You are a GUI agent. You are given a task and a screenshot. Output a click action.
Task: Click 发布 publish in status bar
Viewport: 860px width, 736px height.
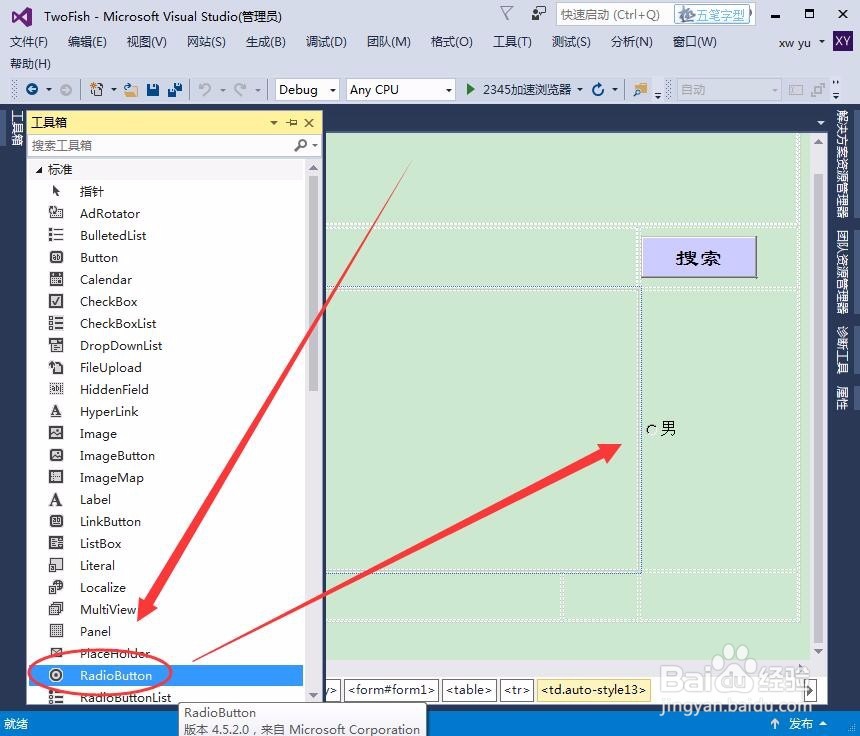tap(800, 724)
